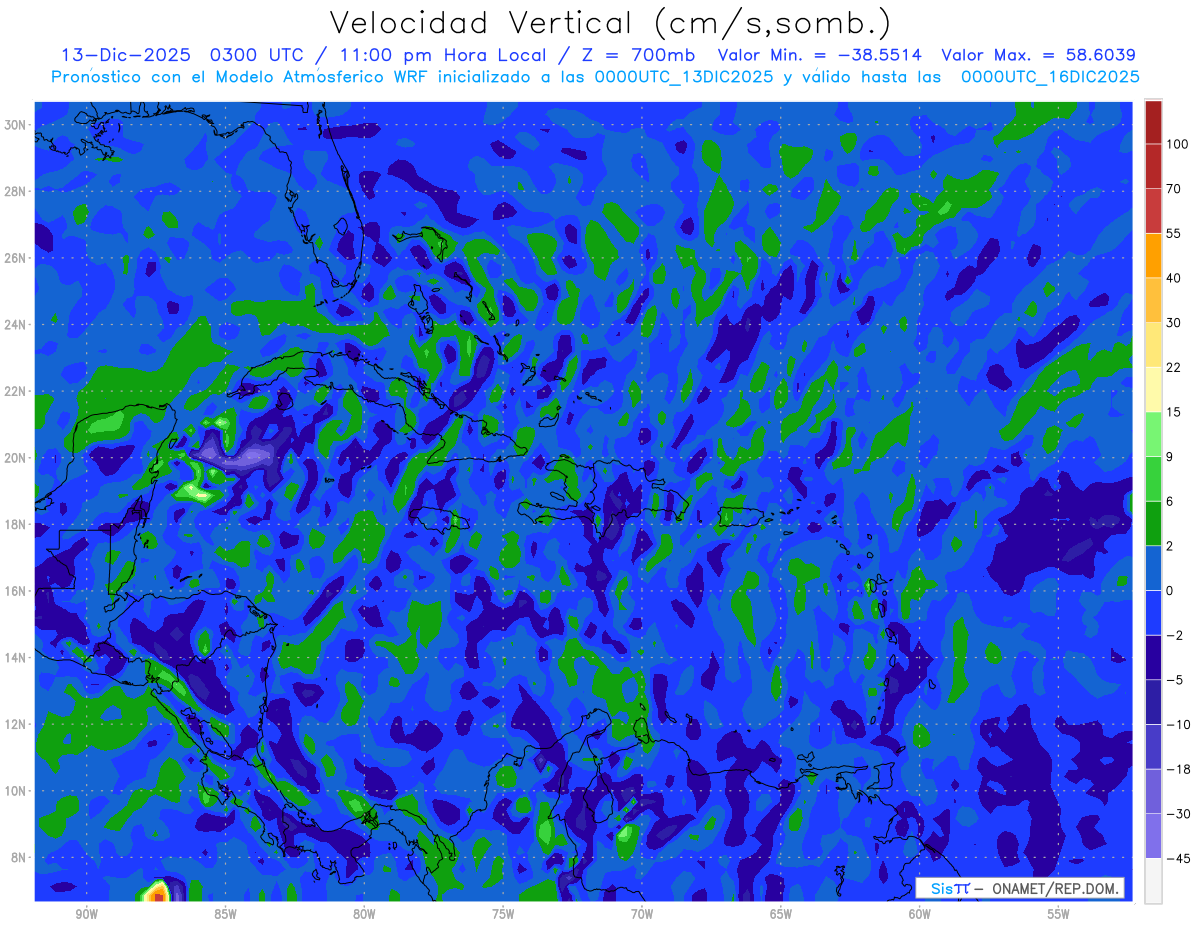Click the 75W longitude axis label

pos(503,914)
